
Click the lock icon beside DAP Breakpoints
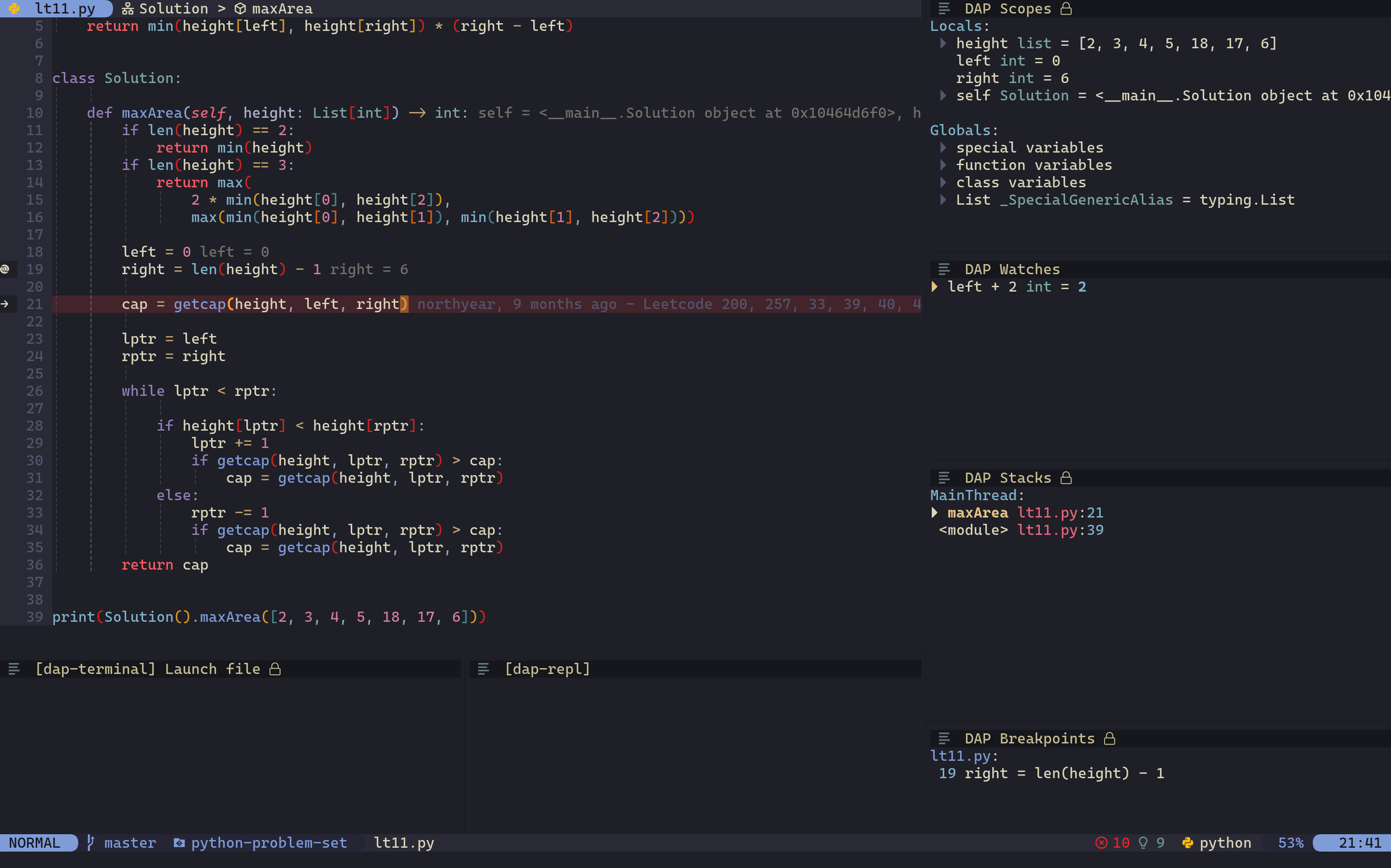tap(1109, 738)
